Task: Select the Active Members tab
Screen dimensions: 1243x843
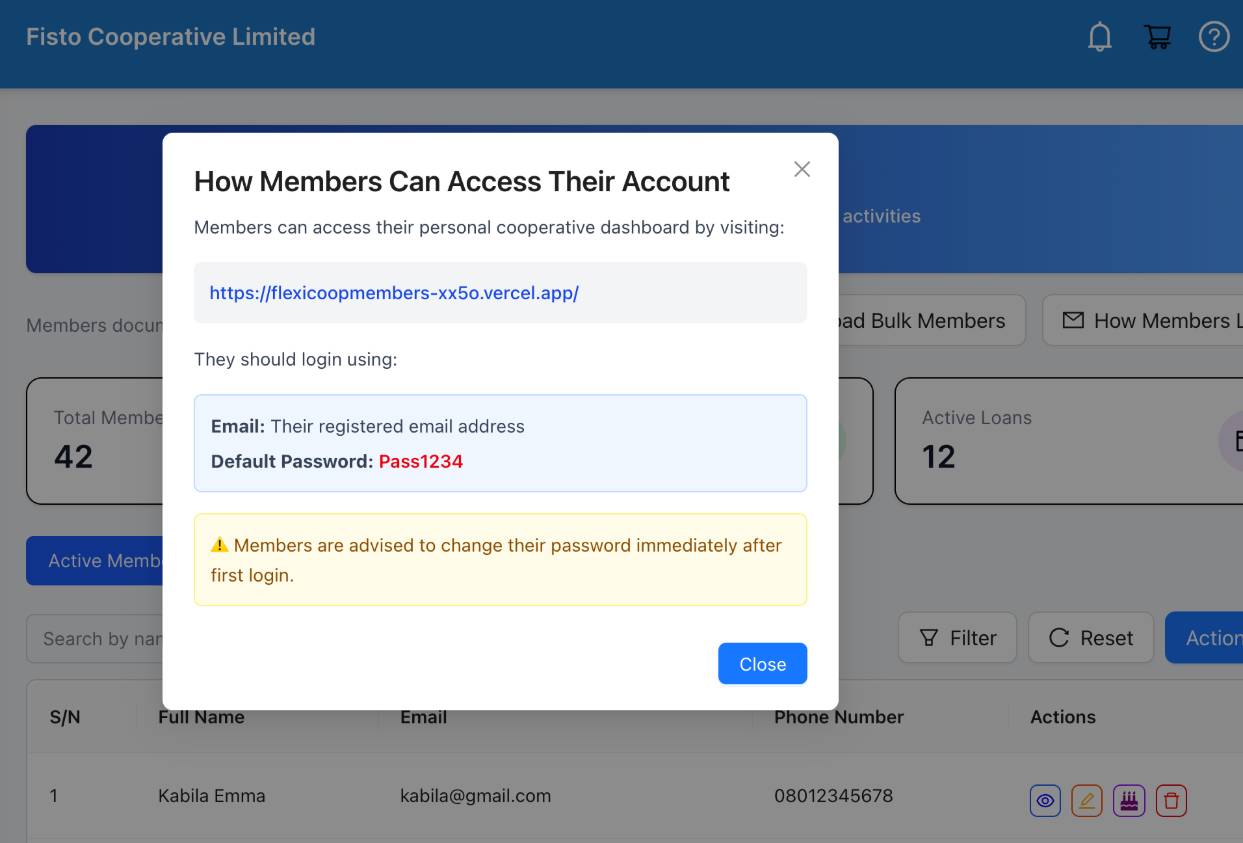Action: tap(95, 561)
